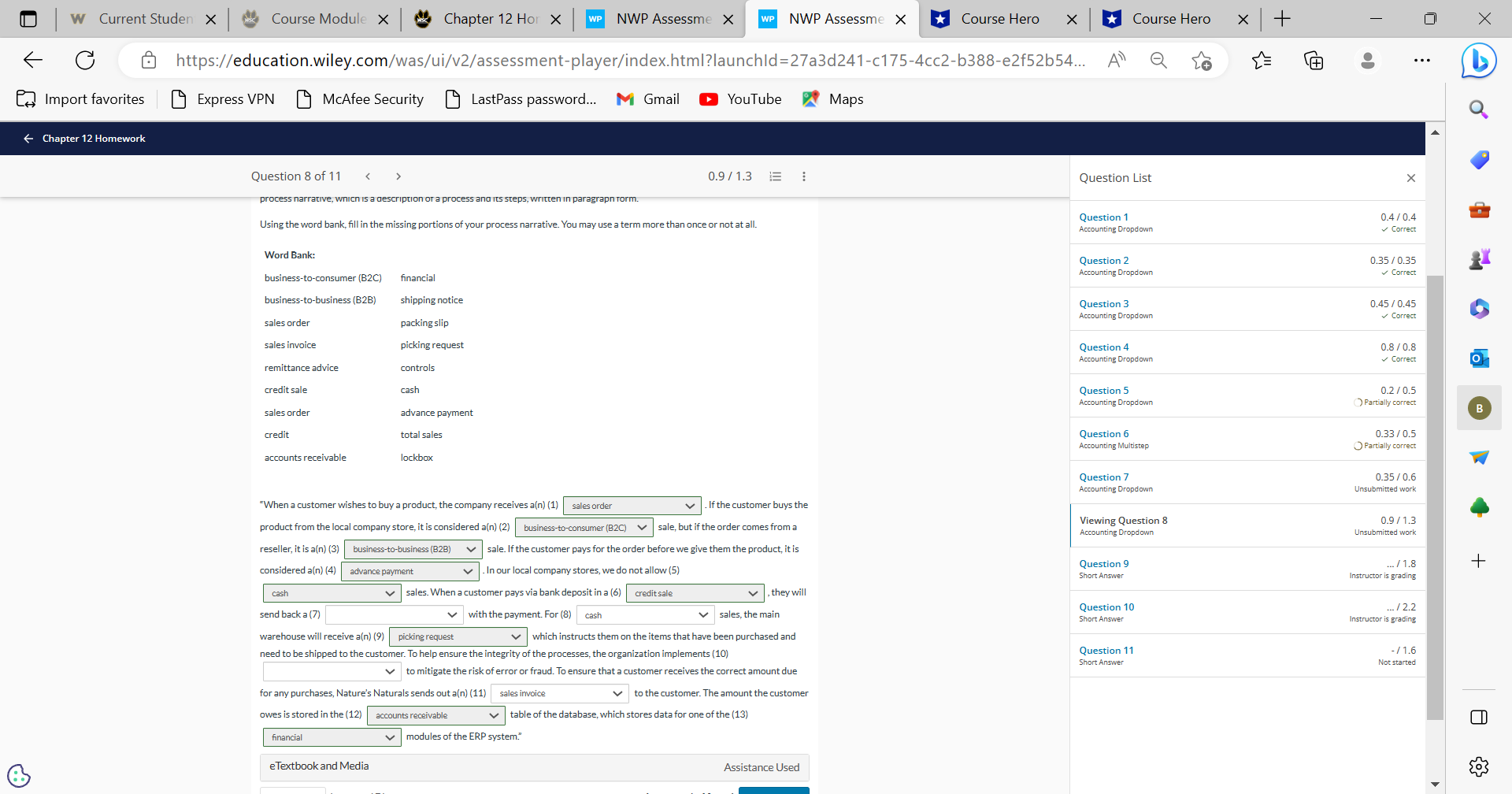Open YouTube bookmark
The image size is (1512, 794).
point(741,99)
